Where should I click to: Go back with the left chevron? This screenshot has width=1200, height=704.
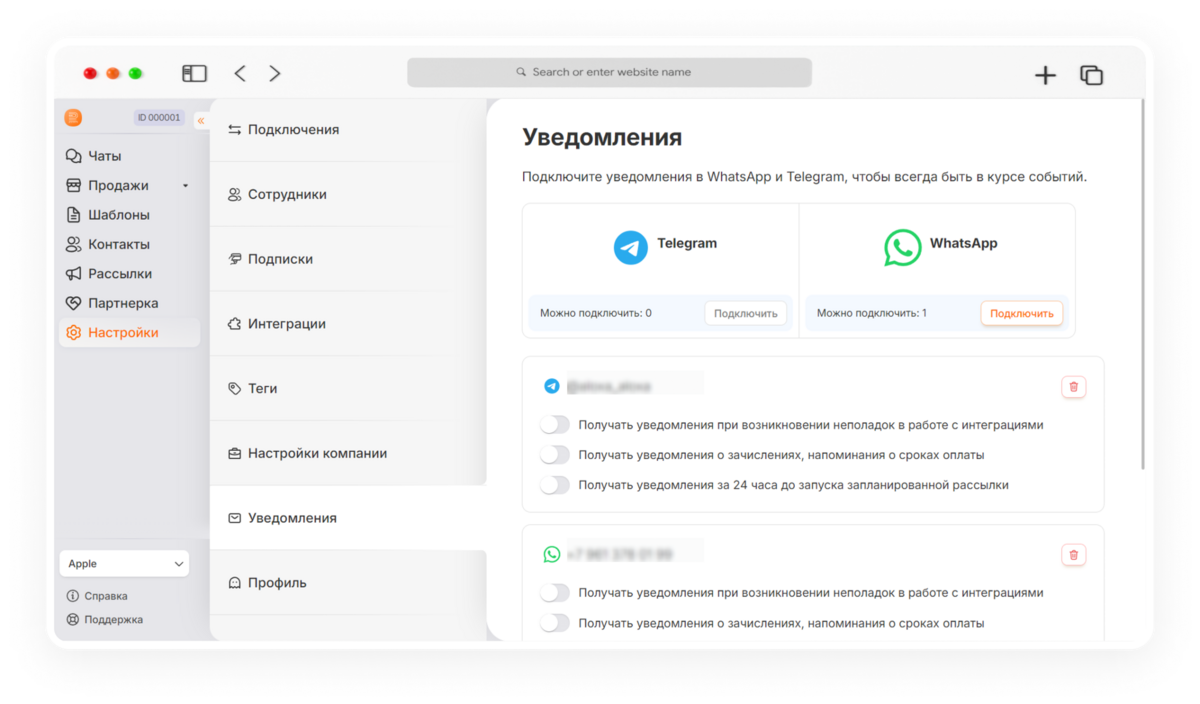[x=240, y=73]
